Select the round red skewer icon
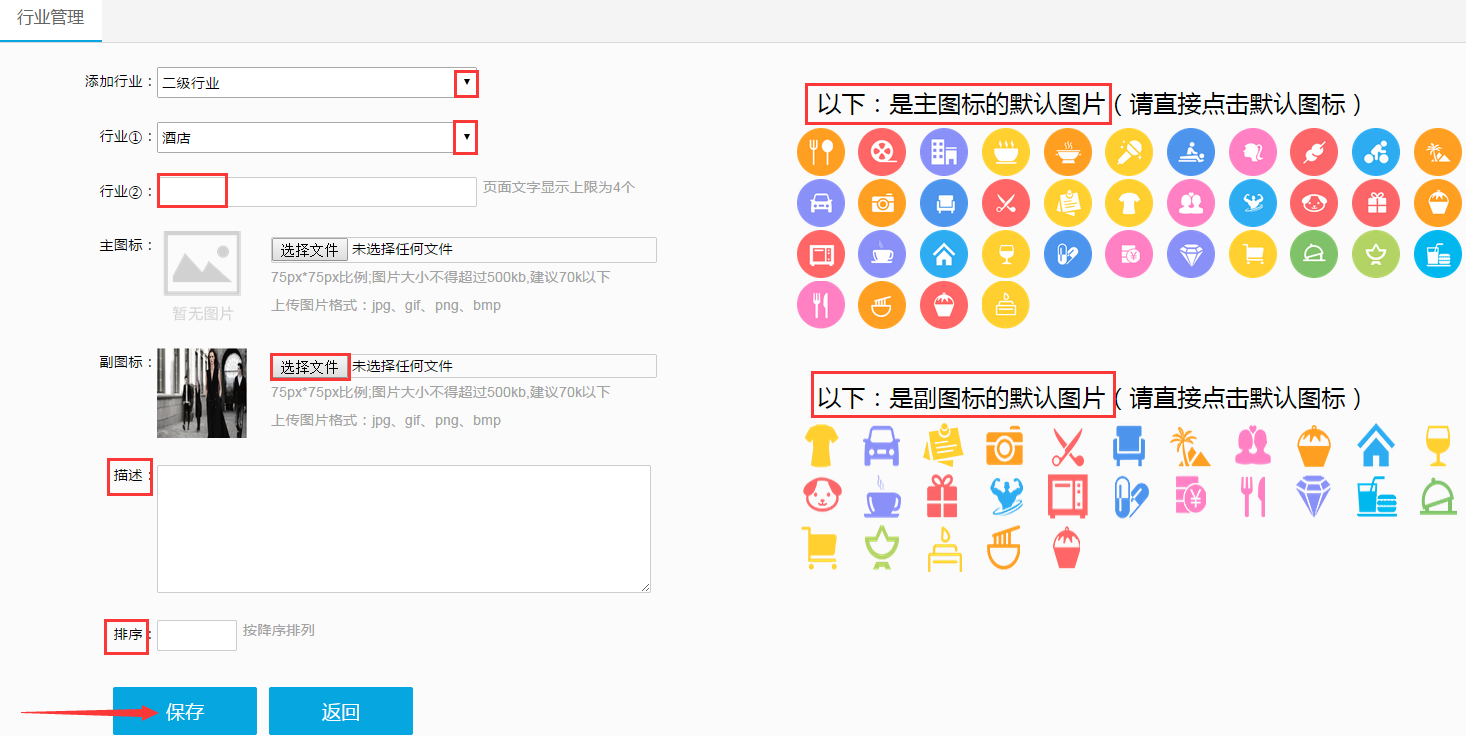Image resolution: width=1466 pixels, height=736 pixels. click(x=1314, y=152)
